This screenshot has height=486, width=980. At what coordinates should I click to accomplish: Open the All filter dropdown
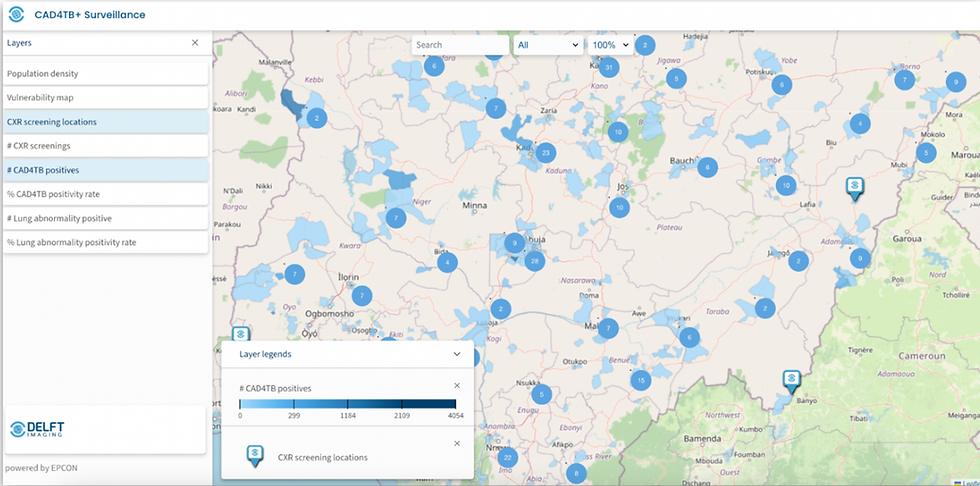549,45
